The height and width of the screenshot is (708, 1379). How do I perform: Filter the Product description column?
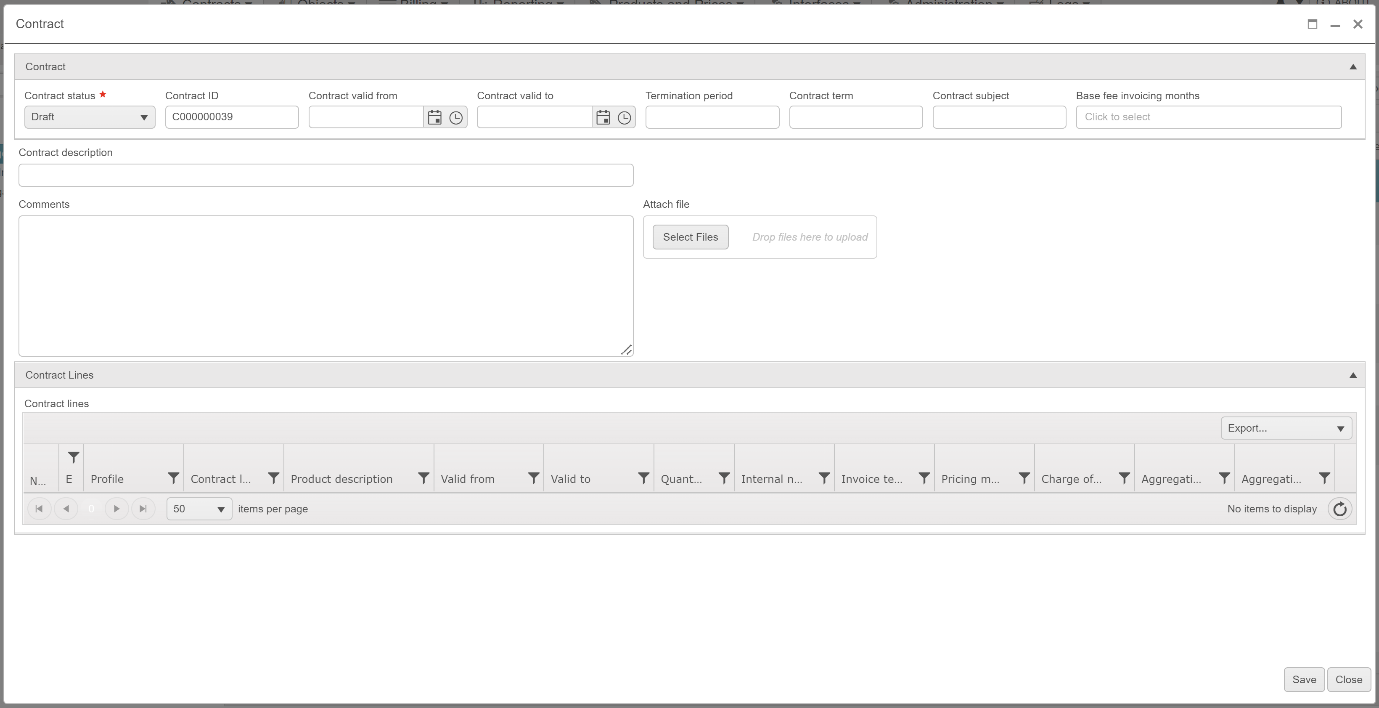point(423,479)
